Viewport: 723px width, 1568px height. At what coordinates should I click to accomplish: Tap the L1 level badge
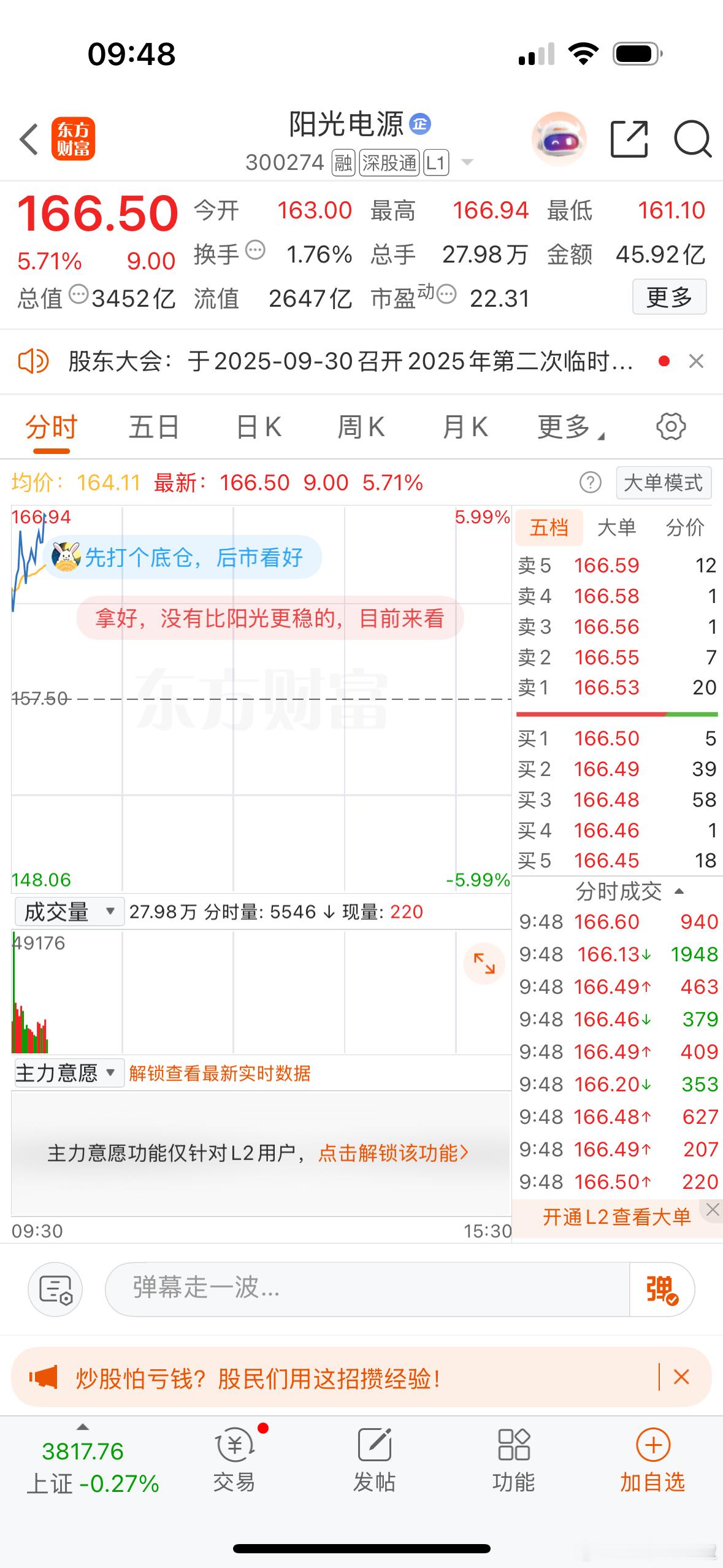(435, 163)
